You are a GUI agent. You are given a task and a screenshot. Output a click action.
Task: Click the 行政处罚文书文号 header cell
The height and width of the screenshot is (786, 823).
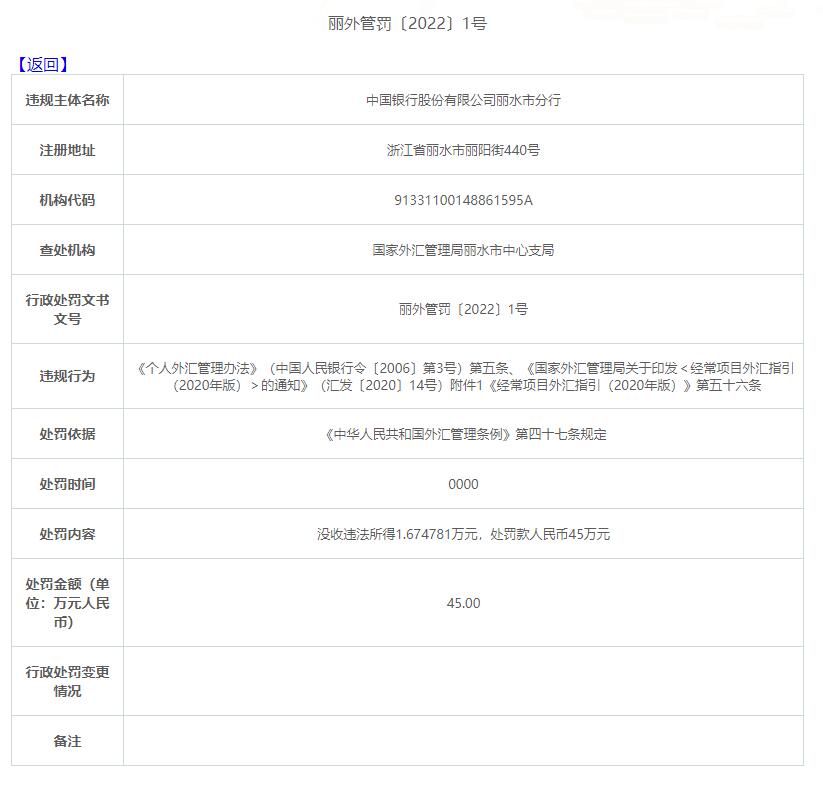click(66, 309)
